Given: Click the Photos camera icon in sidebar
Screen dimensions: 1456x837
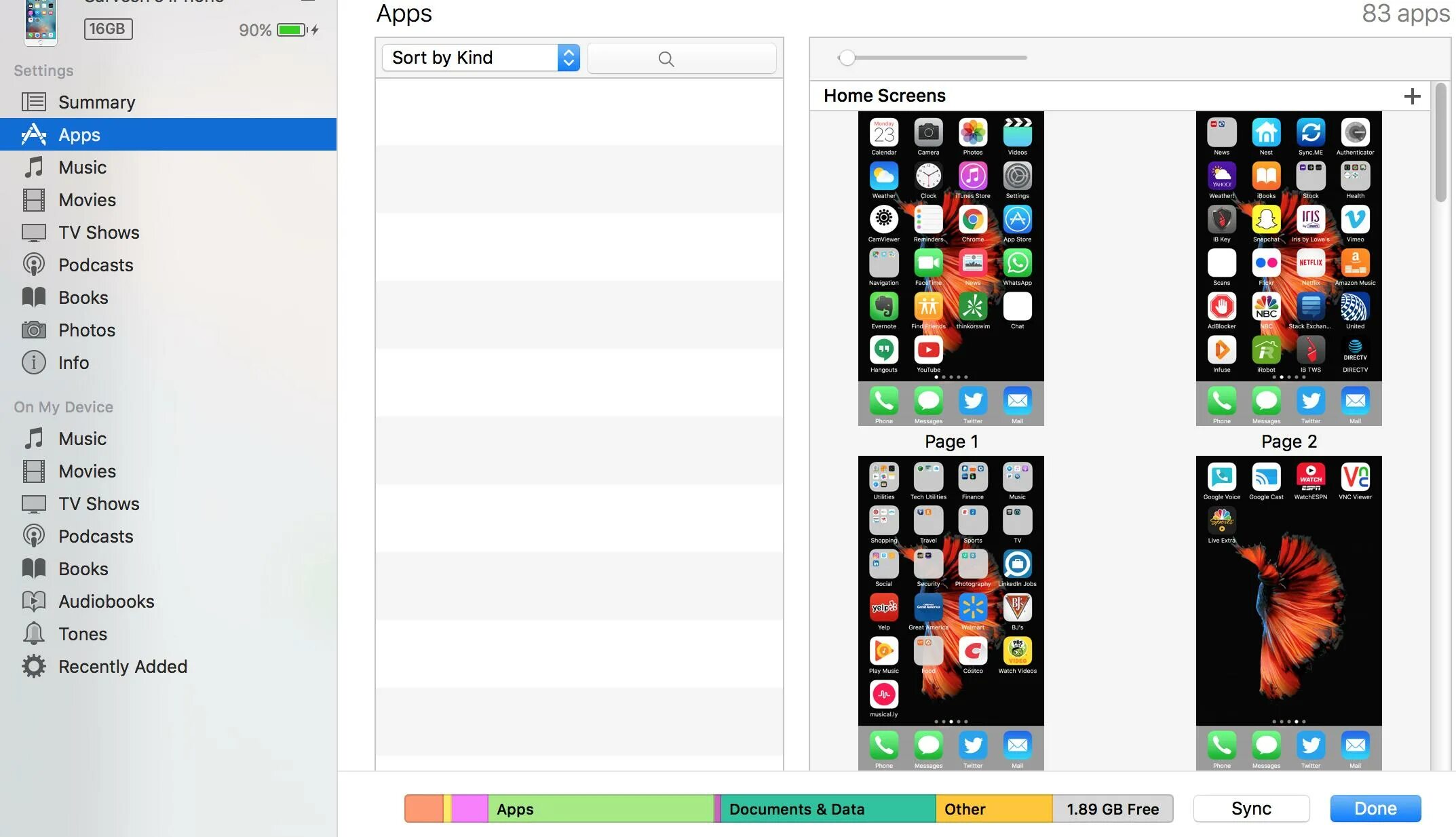Looking at the screenshot, I should tap(33, 330).
